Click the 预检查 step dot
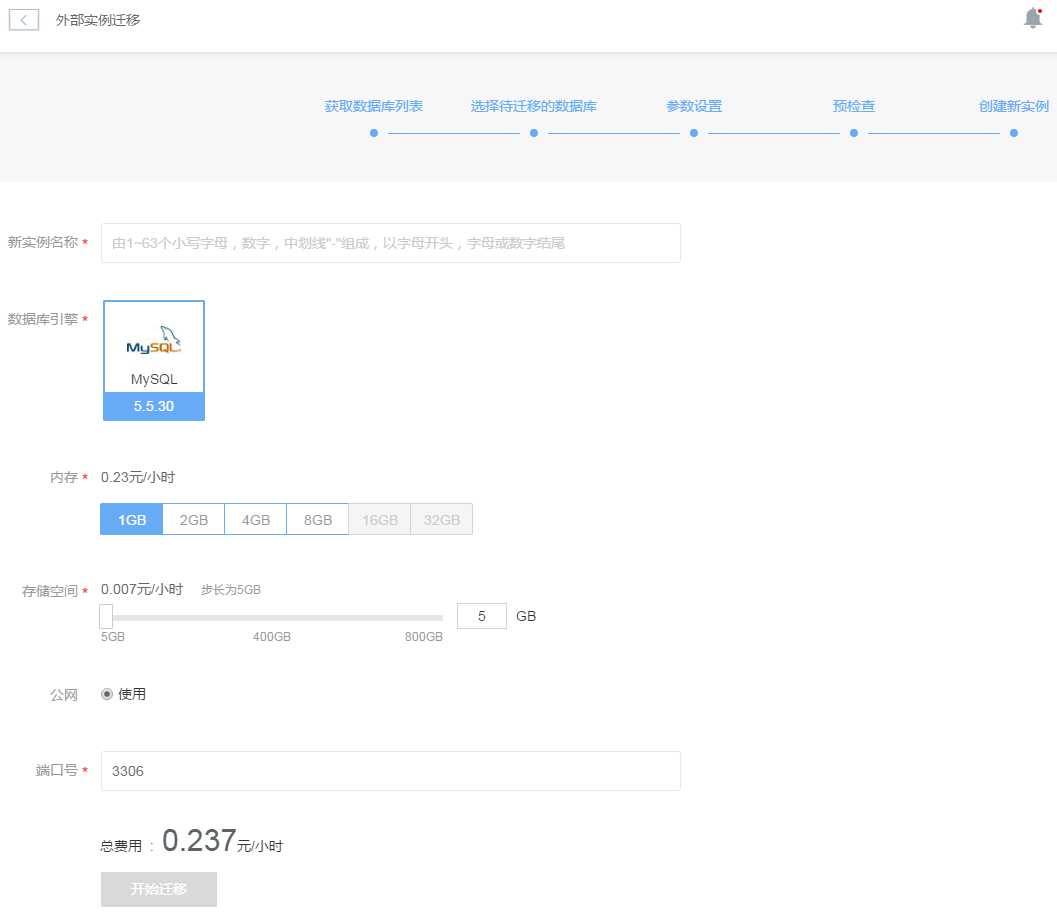Screen dimensions: 1057x914 (853, 132)
